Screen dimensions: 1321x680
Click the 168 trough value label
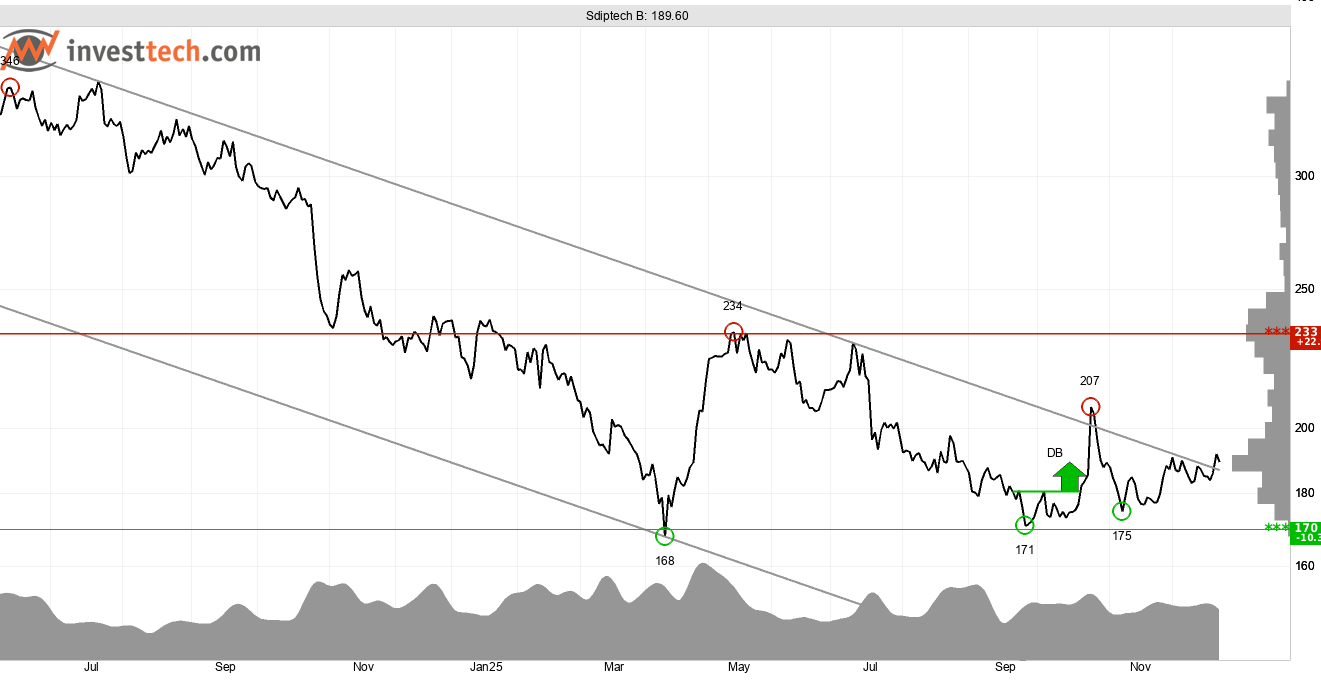pyautogui.click(x=665, y=560)
